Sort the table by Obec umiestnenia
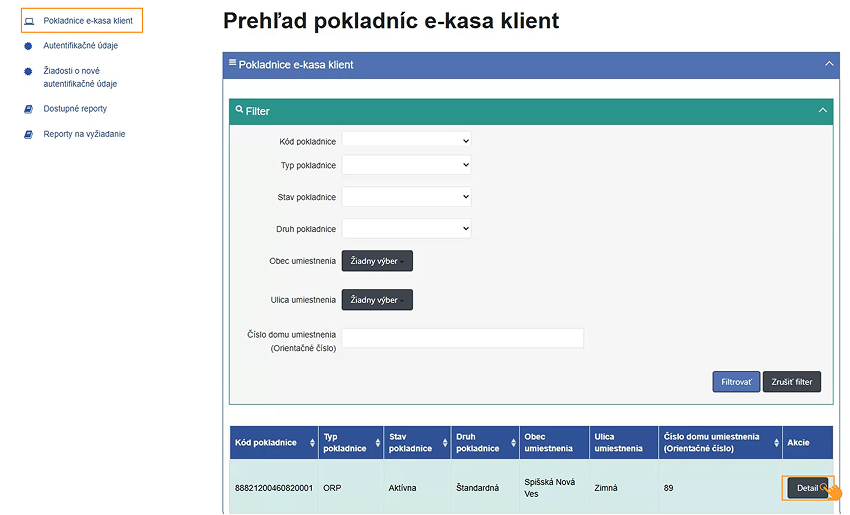 pyautogui.click(x=584, y=443)
